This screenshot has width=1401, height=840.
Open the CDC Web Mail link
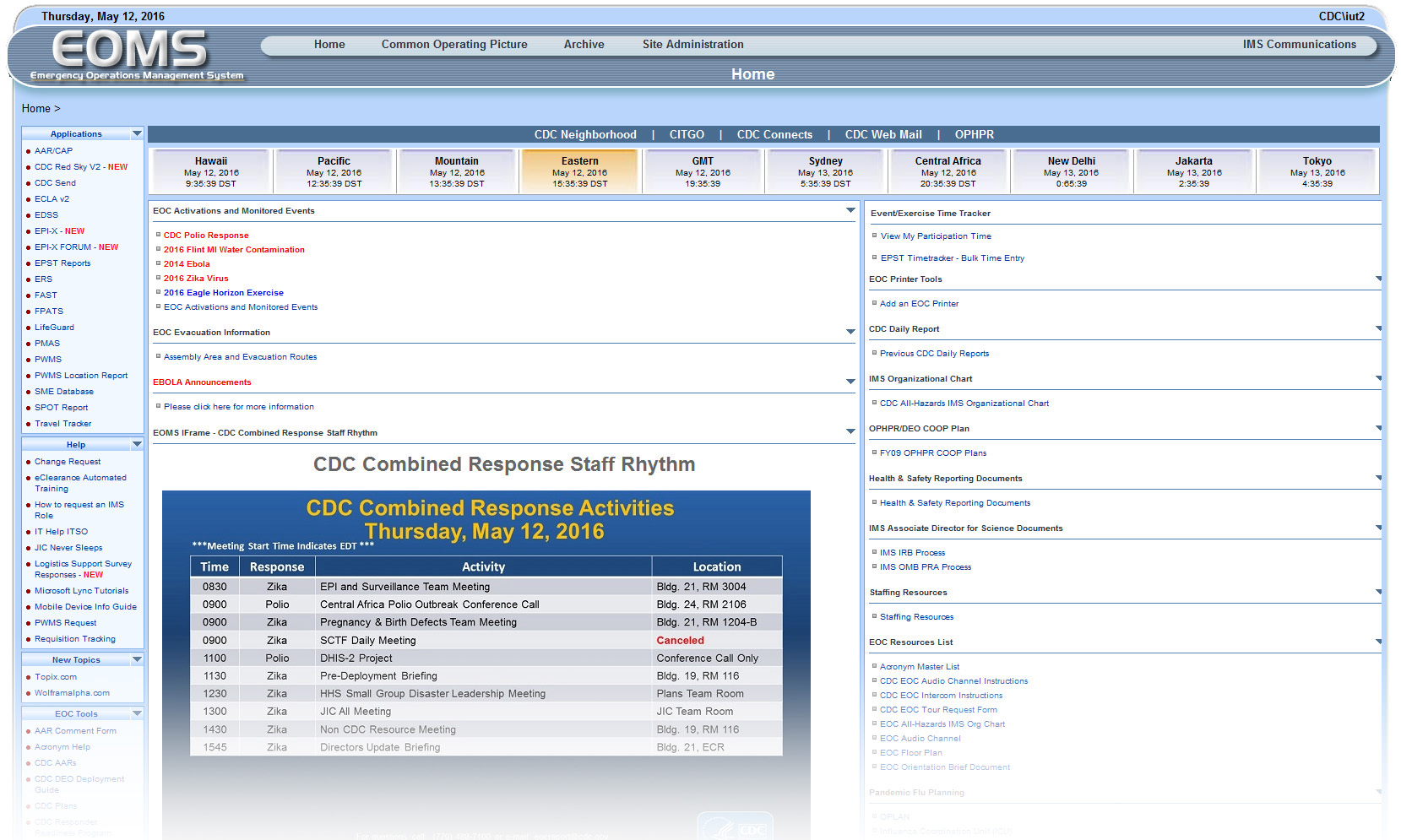tap(882, 135)
